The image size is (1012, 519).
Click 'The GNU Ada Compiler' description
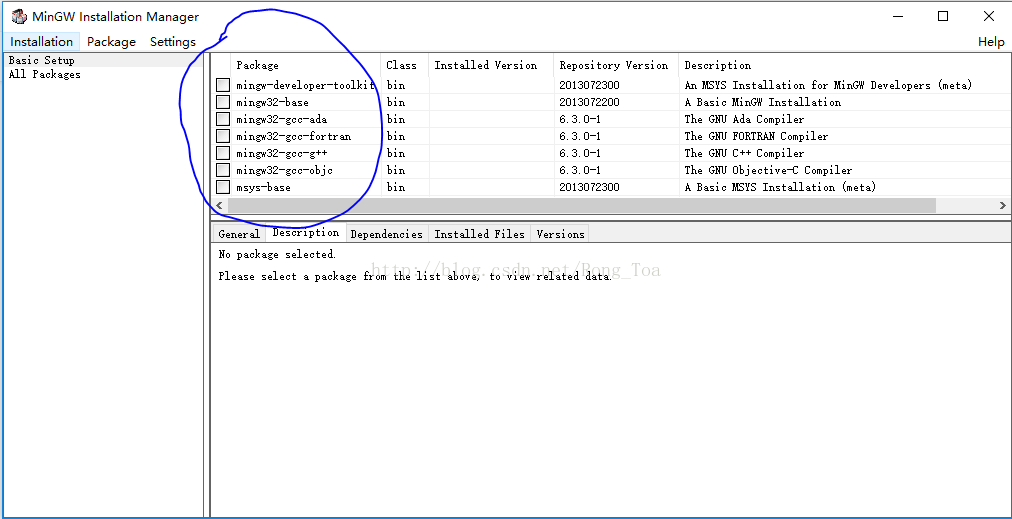coord(744,119)
